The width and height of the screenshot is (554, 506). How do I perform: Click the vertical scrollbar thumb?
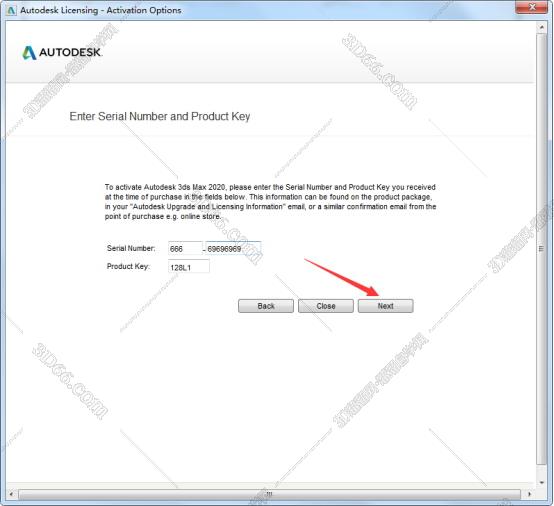click(x=541, y=249)
